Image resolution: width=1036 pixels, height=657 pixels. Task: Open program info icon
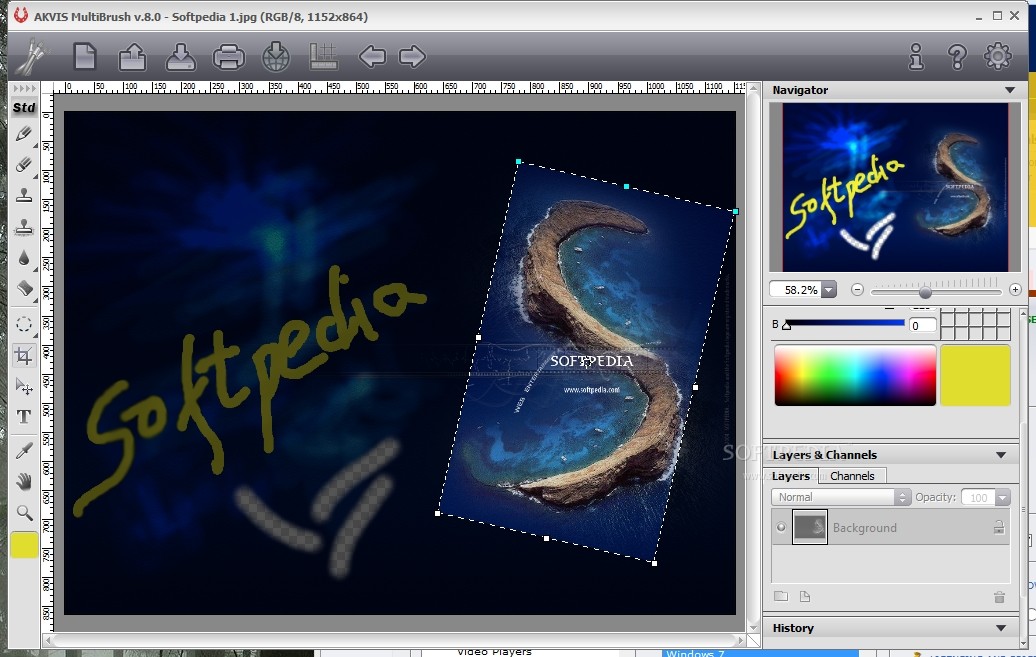pyautogui.click(x=916, y=57)
